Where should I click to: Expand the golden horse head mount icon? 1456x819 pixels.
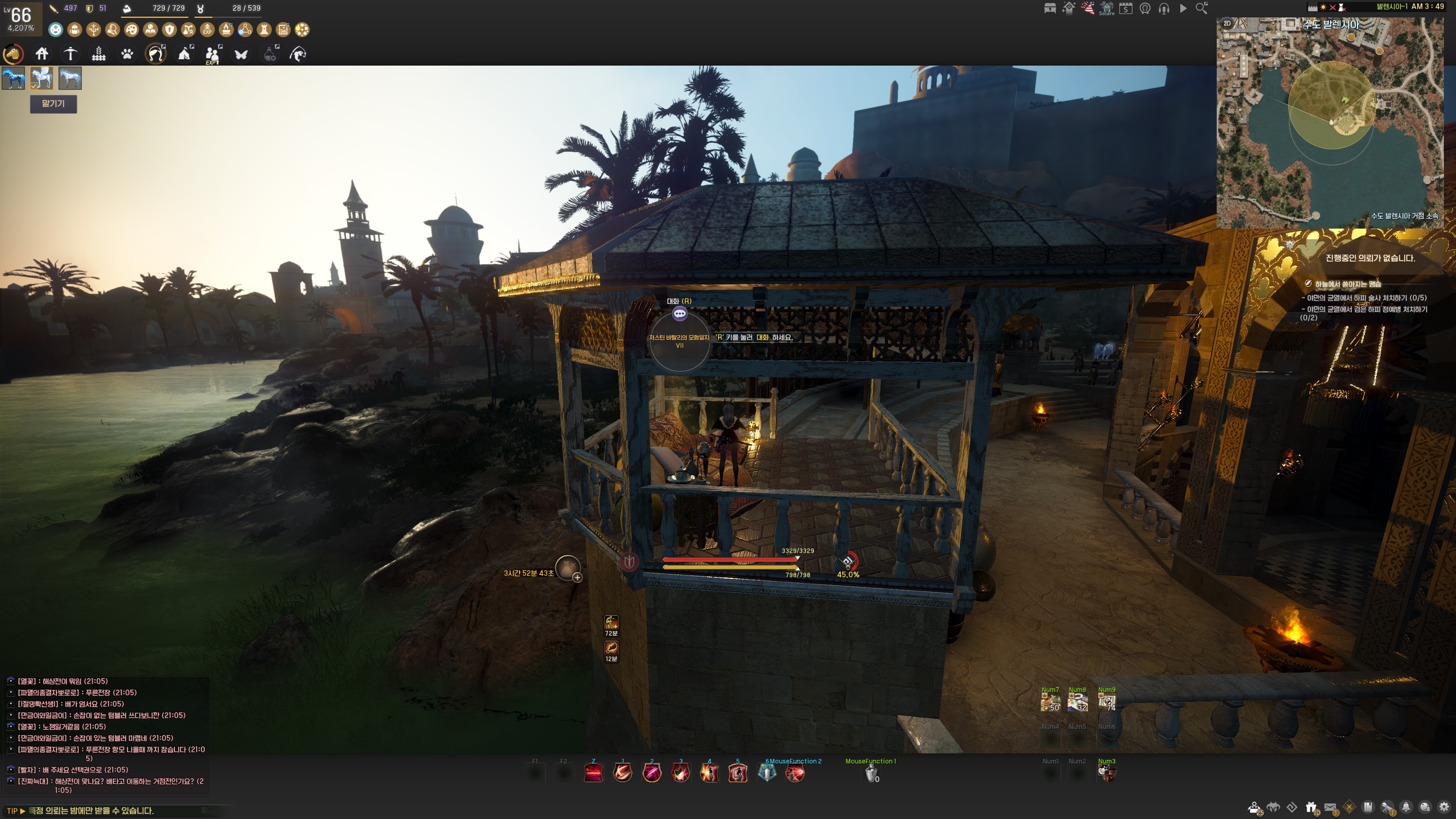(x=13, y=54)
